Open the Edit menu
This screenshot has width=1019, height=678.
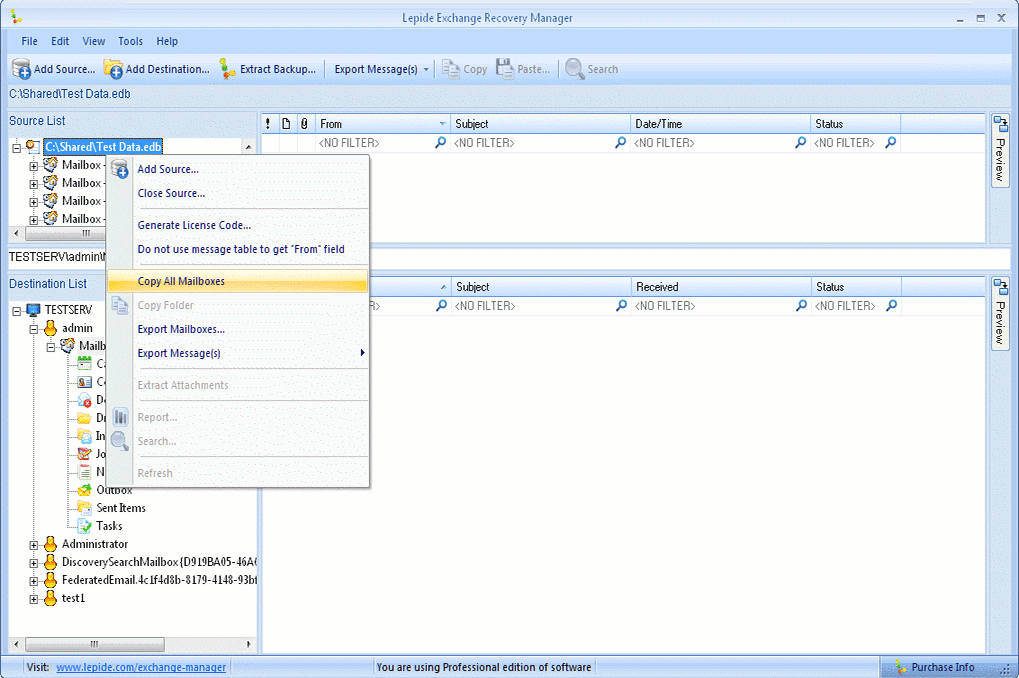coord(60,41)
